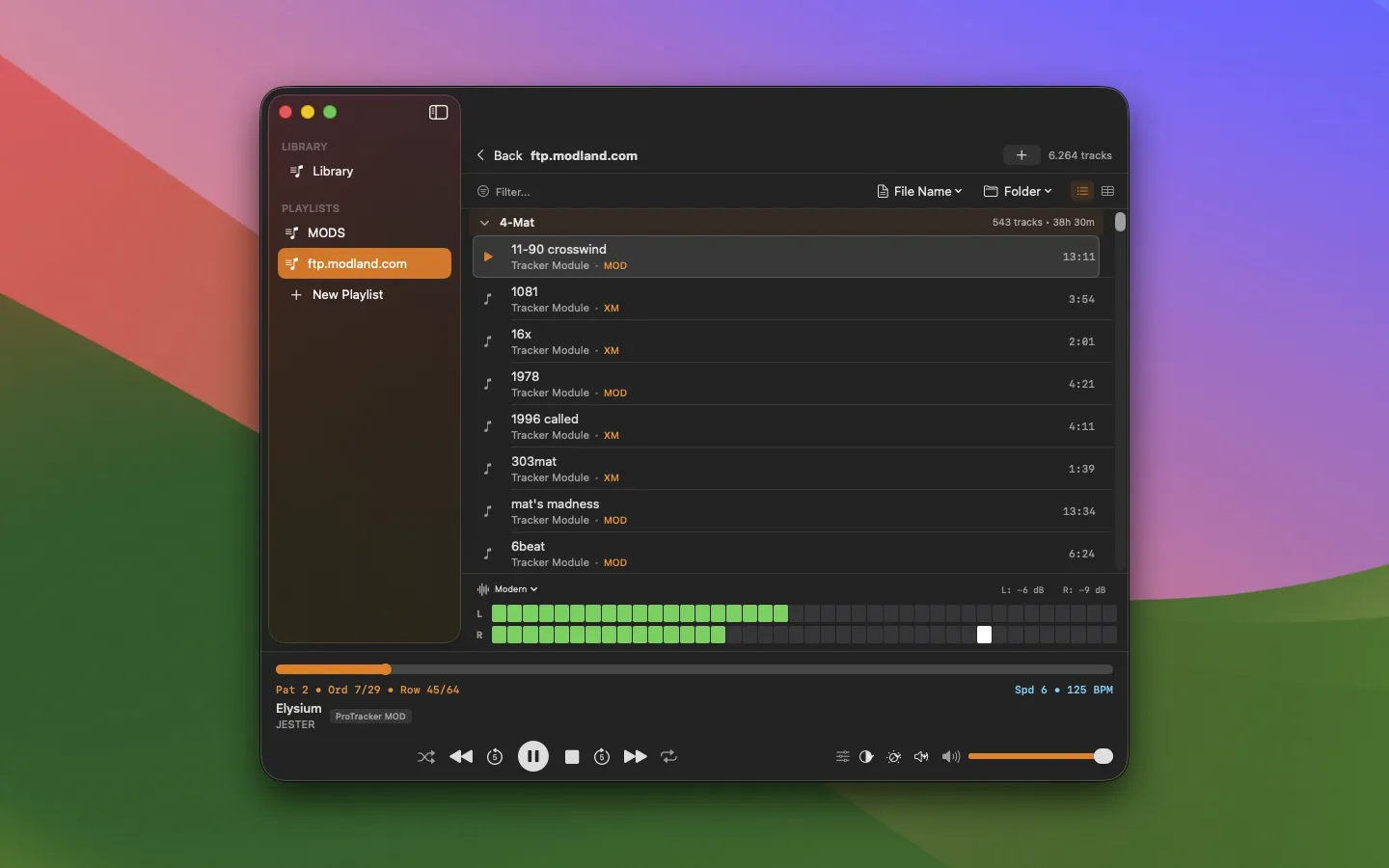Image resolution: width=1389 pixels, height=868 pixels.
Task: Open the Modern visualizer style dropdown
Action: (516, 589)
